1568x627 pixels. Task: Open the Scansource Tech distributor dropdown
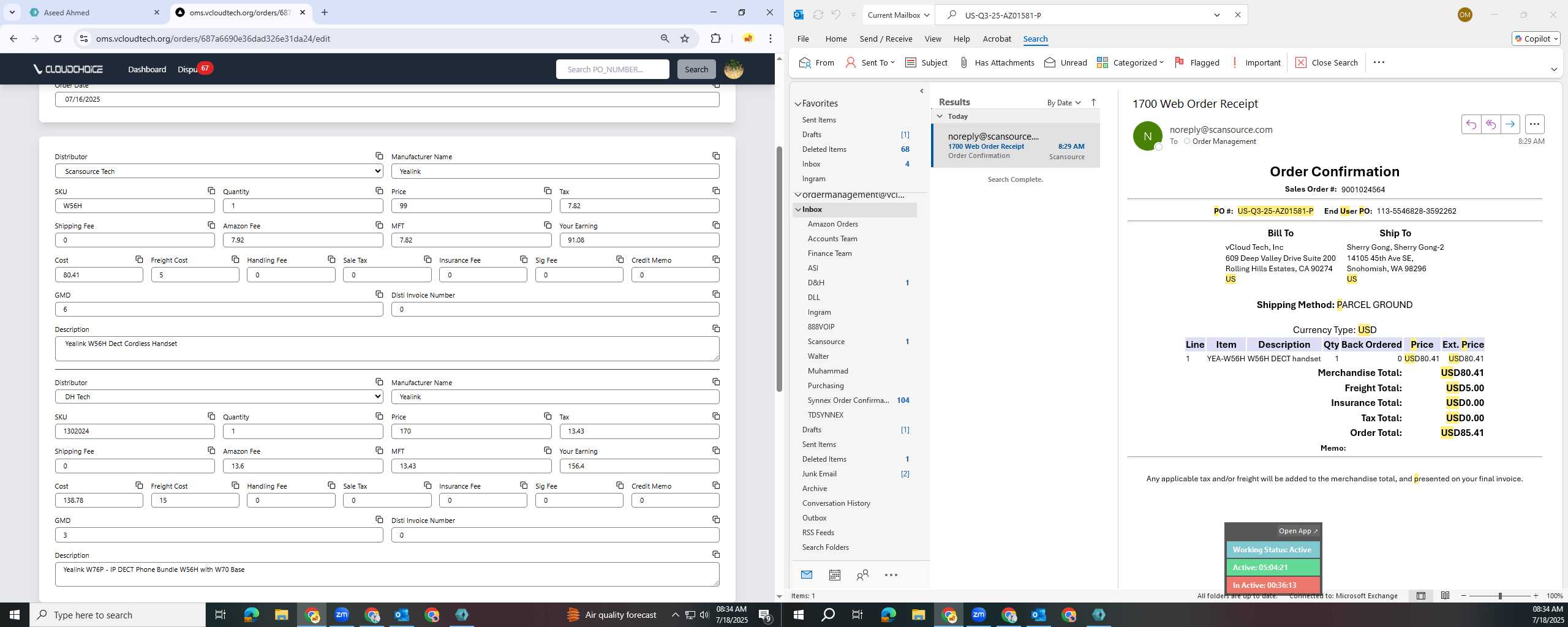click(219, 171)
